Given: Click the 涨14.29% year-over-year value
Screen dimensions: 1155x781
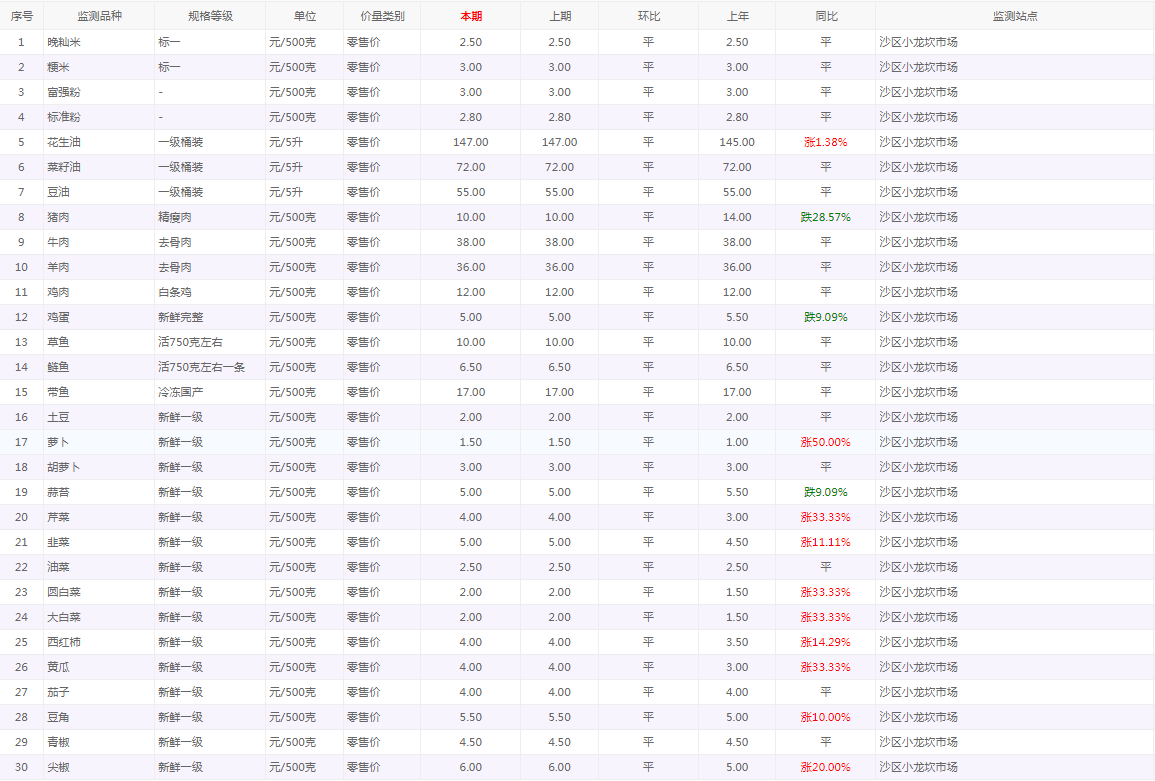Looking at the screenshot, I should tap(825, 642).
